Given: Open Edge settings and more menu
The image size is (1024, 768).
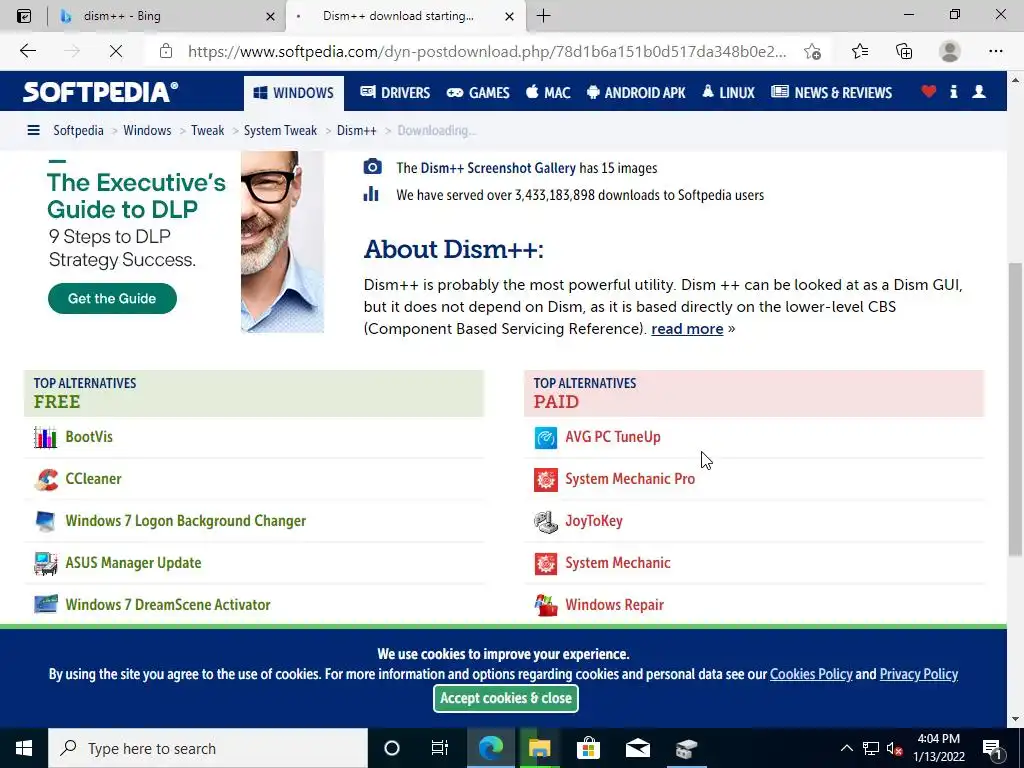Looking at the screenshot, I should [995, 51].
